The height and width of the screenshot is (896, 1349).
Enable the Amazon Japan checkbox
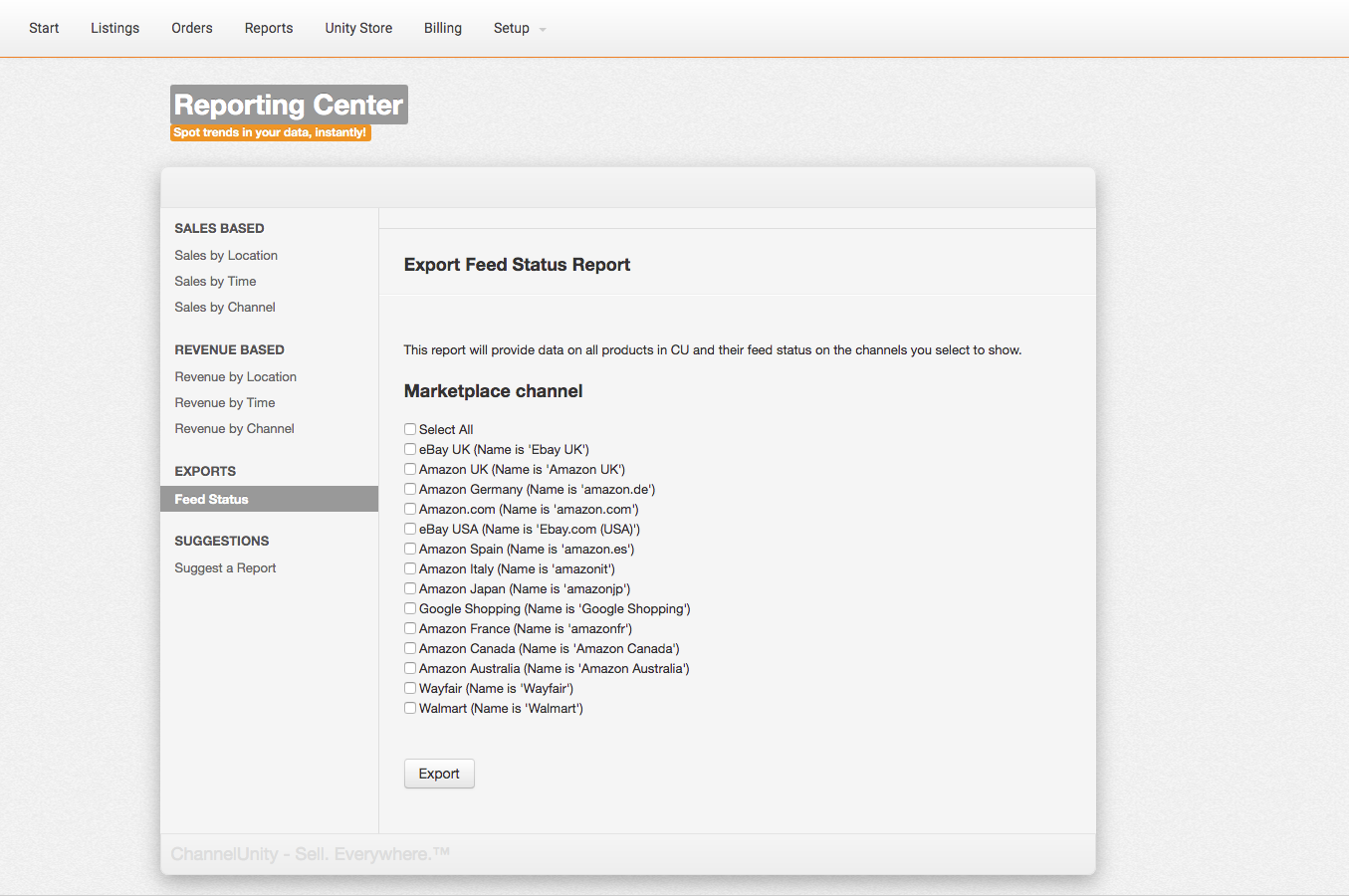coord(410,588)
